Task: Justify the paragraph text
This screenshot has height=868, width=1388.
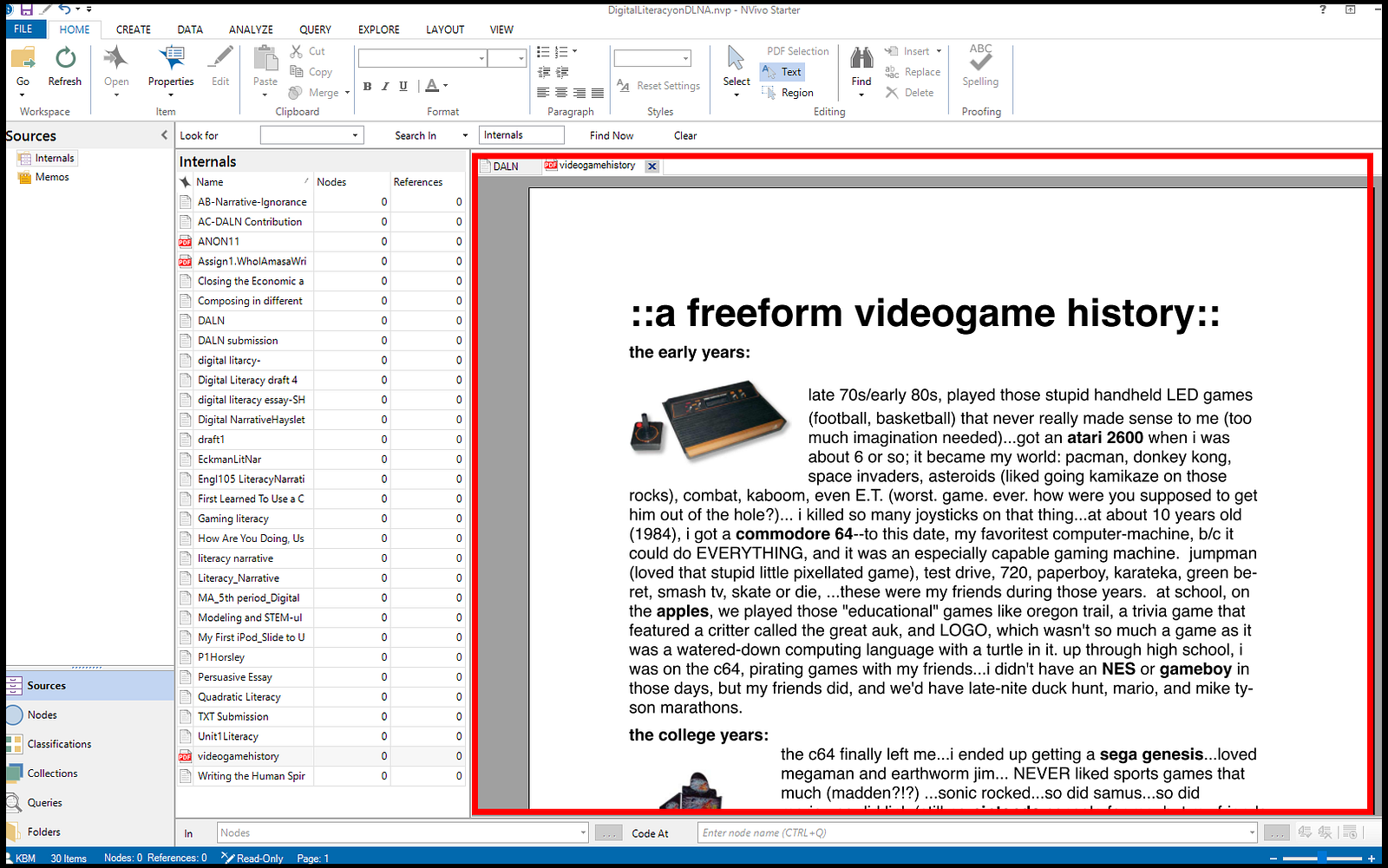Action: (598, 93)
